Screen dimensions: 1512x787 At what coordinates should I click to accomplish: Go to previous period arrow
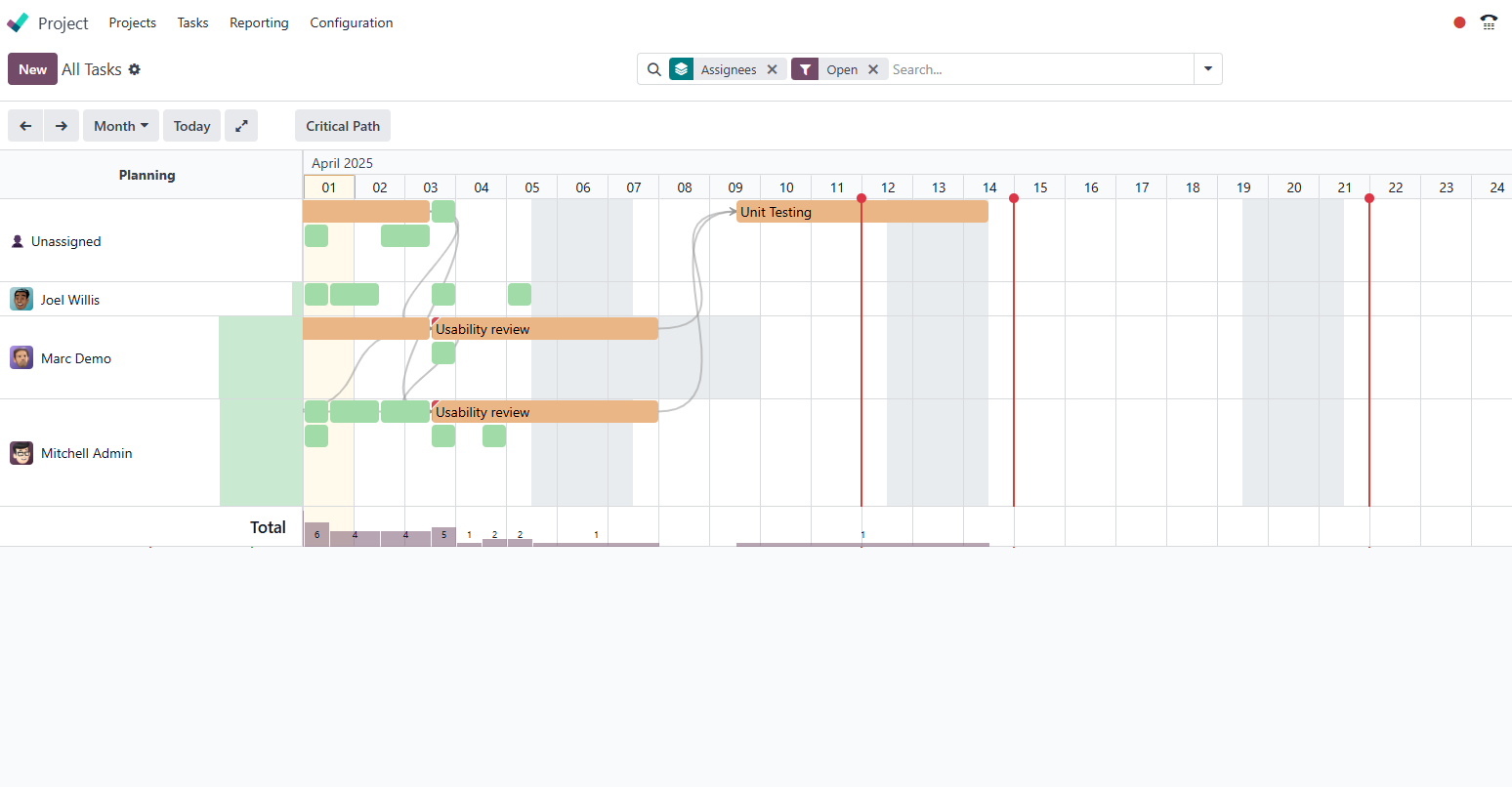click(x=25, y=126)
